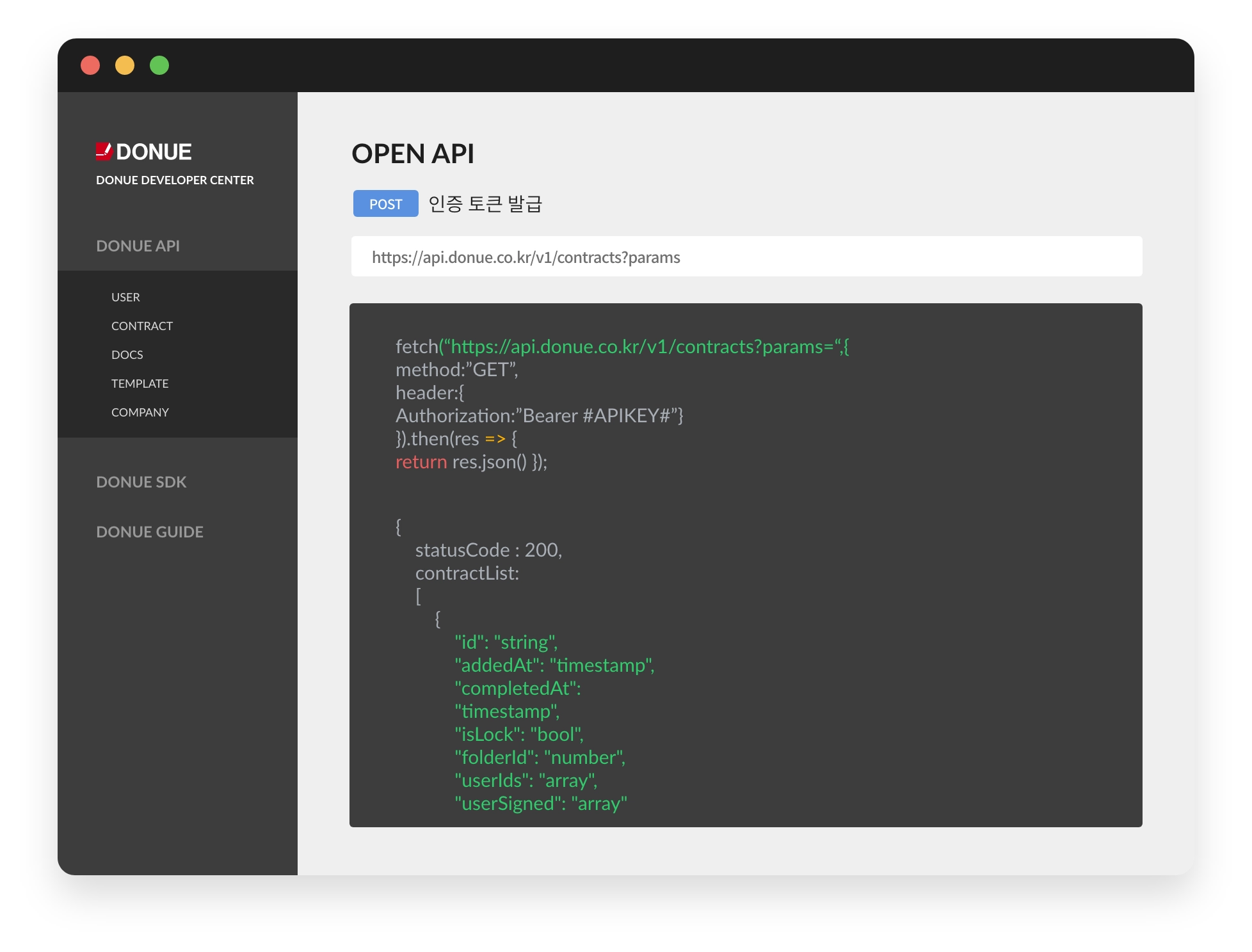The width and height of the screenshot is (1252, 952).
Task: Click the header:{ code line
Action: tap(430, 393)
